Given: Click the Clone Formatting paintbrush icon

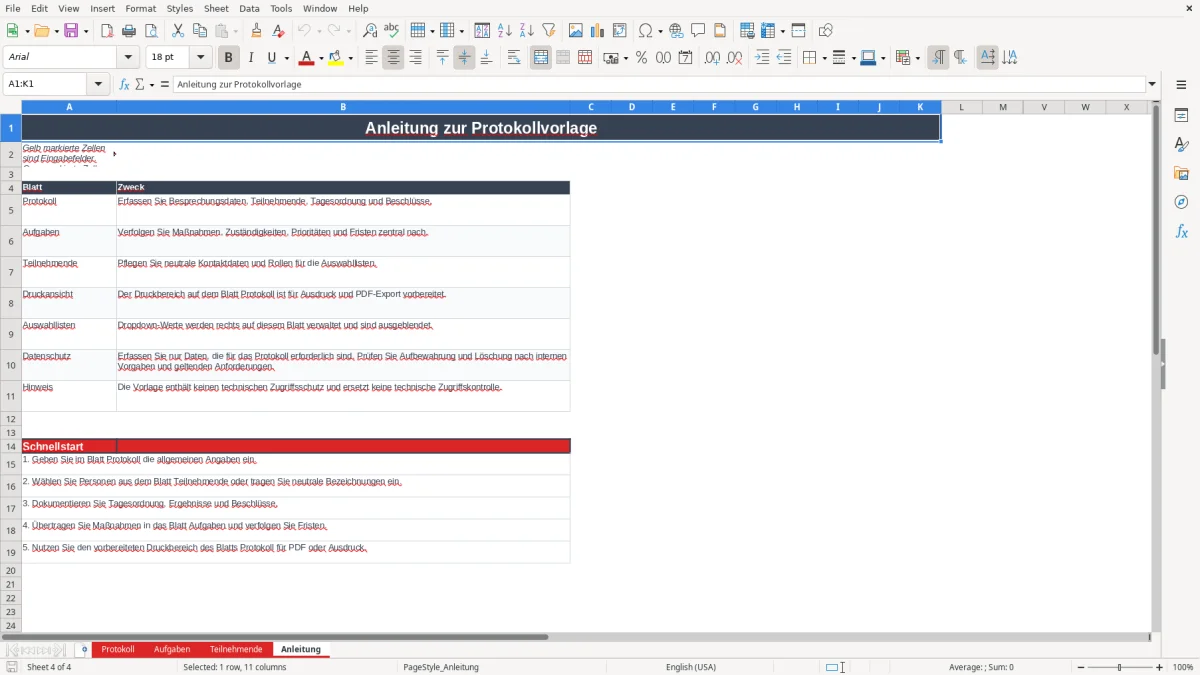Looking at the screenshot, I should [257, 31].
